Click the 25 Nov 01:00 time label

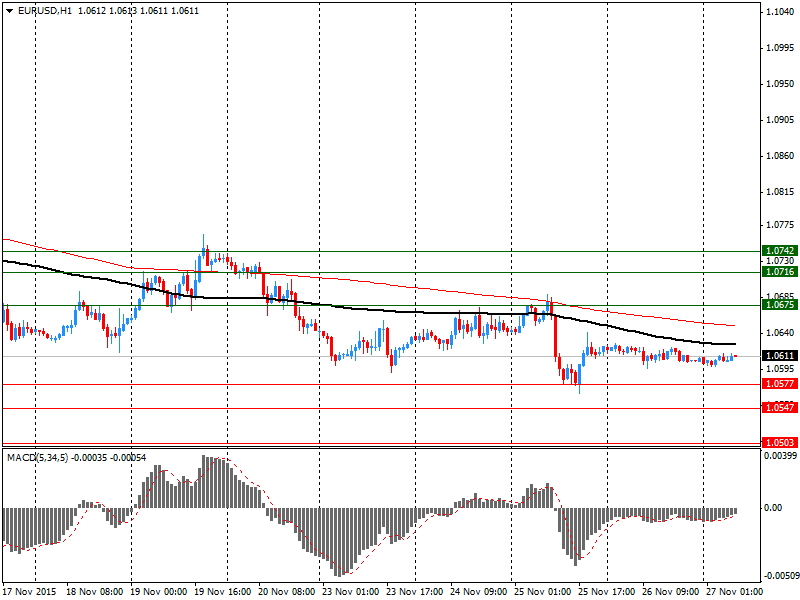[x=542, y=592]
